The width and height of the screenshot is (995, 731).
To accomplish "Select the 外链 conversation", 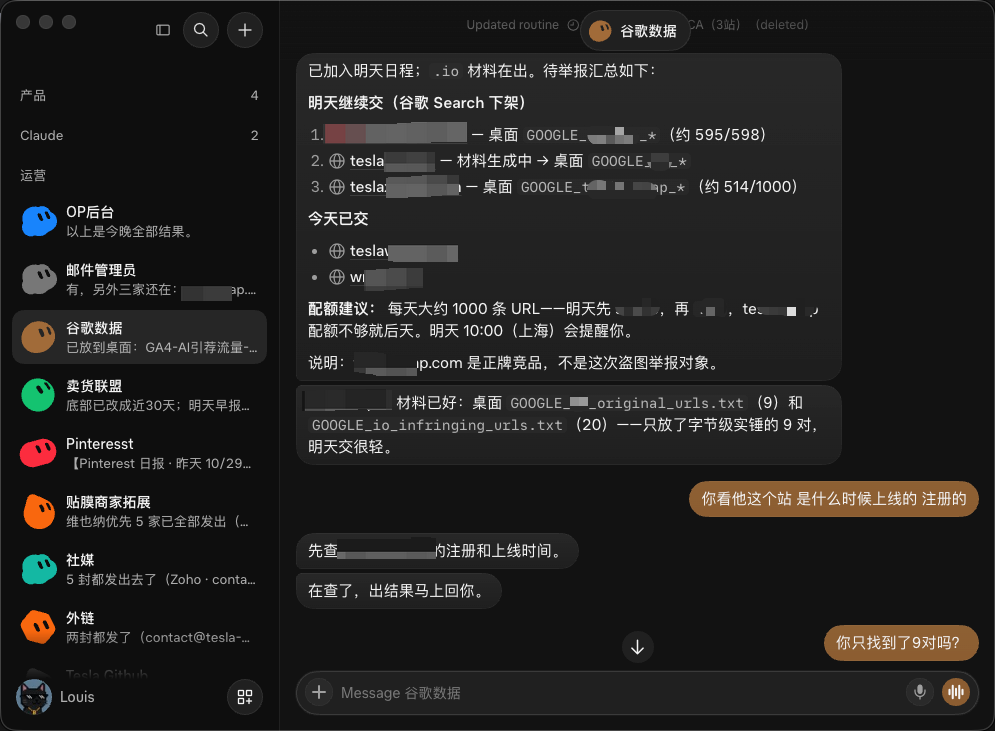I will (140, 627).
